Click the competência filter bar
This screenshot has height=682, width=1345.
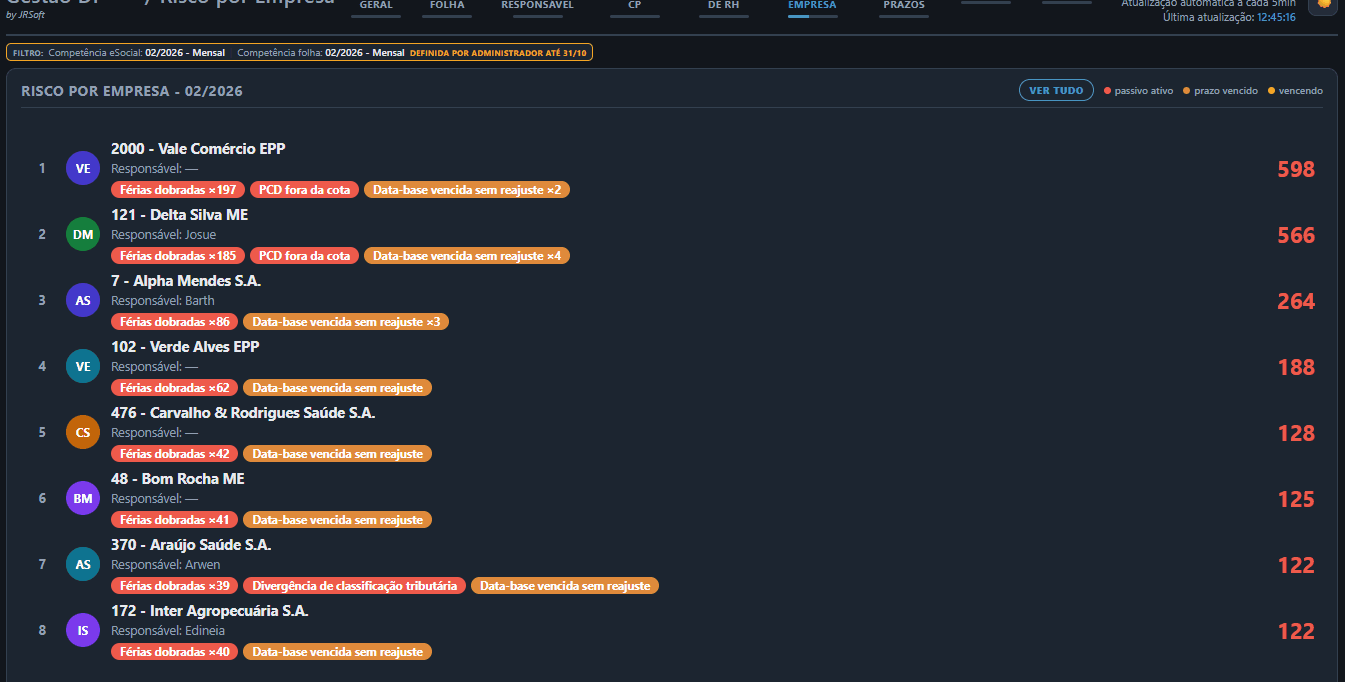click(299, 52)
